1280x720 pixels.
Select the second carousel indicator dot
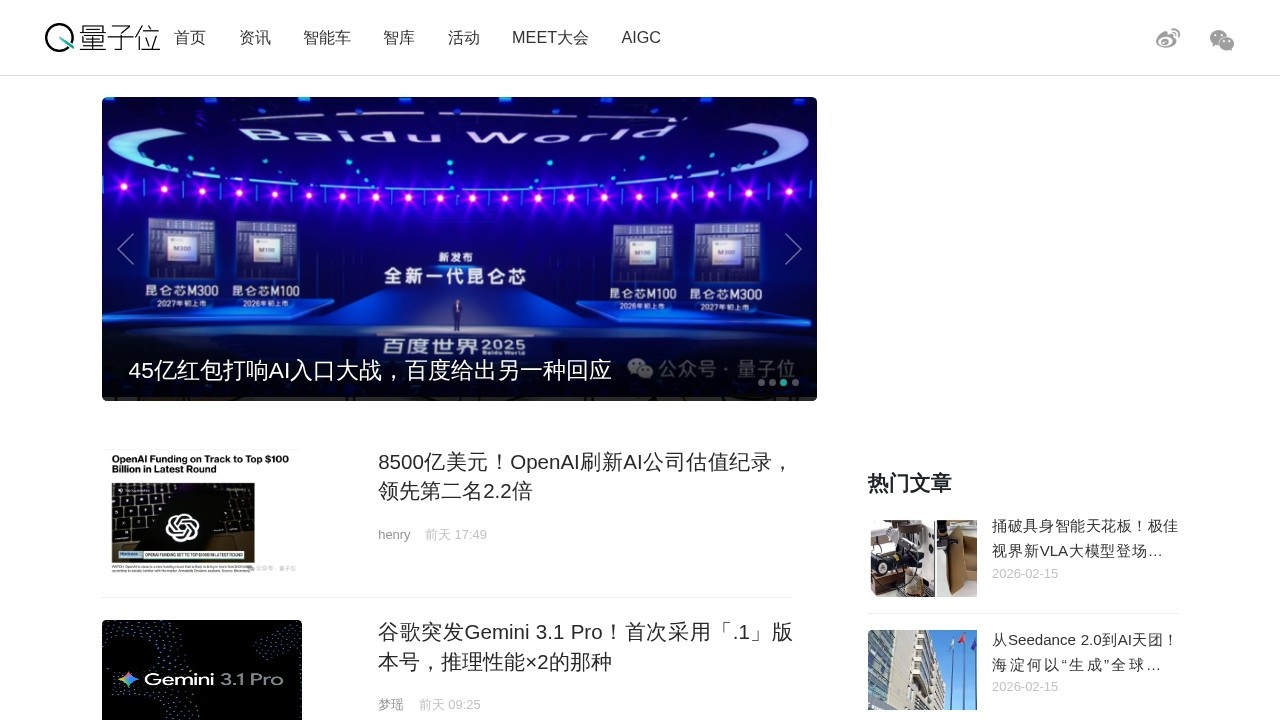[772, 383]
